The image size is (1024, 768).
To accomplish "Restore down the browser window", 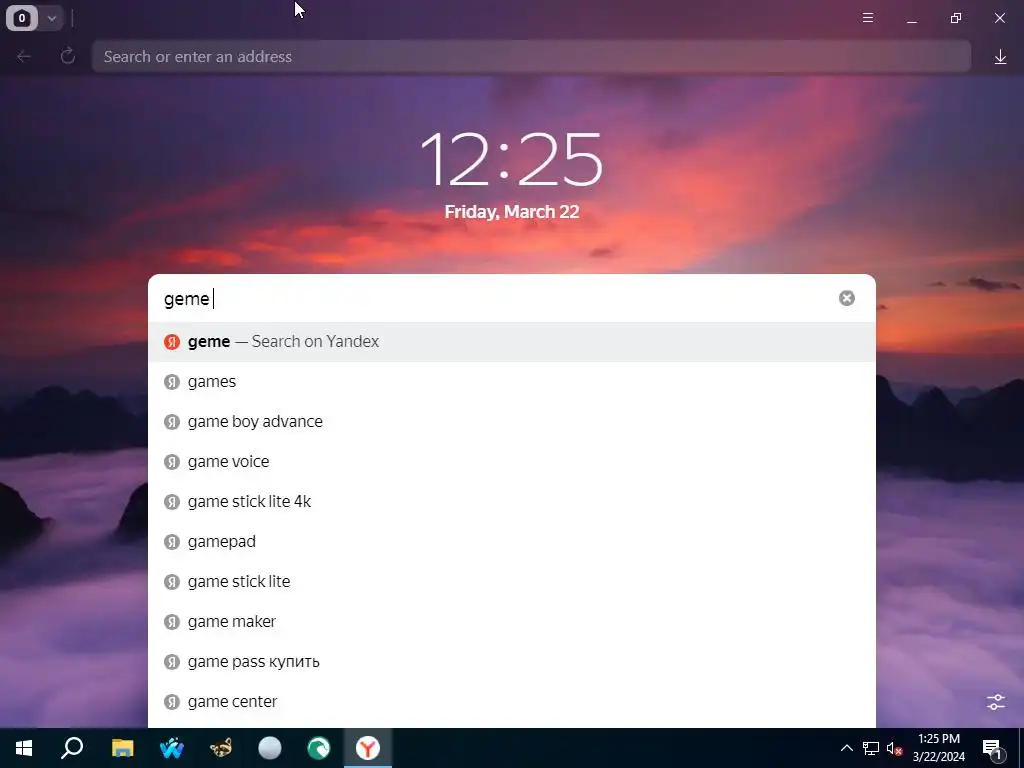I will 956,18.
